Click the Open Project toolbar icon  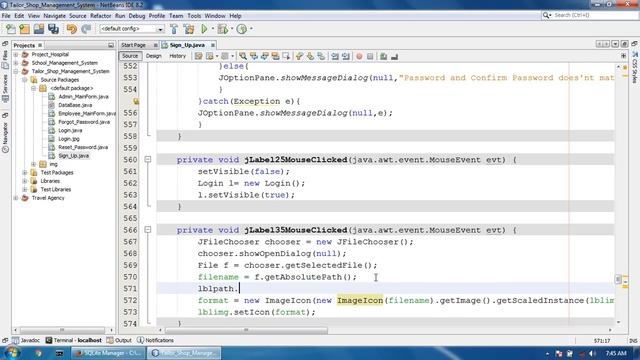click(39, 29)
